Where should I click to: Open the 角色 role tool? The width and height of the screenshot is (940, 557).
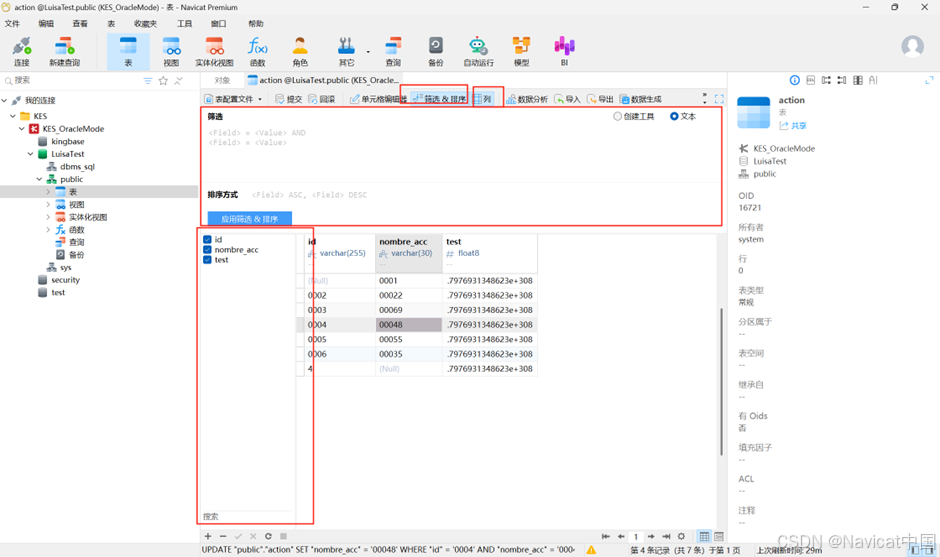[x=300, y=52]
